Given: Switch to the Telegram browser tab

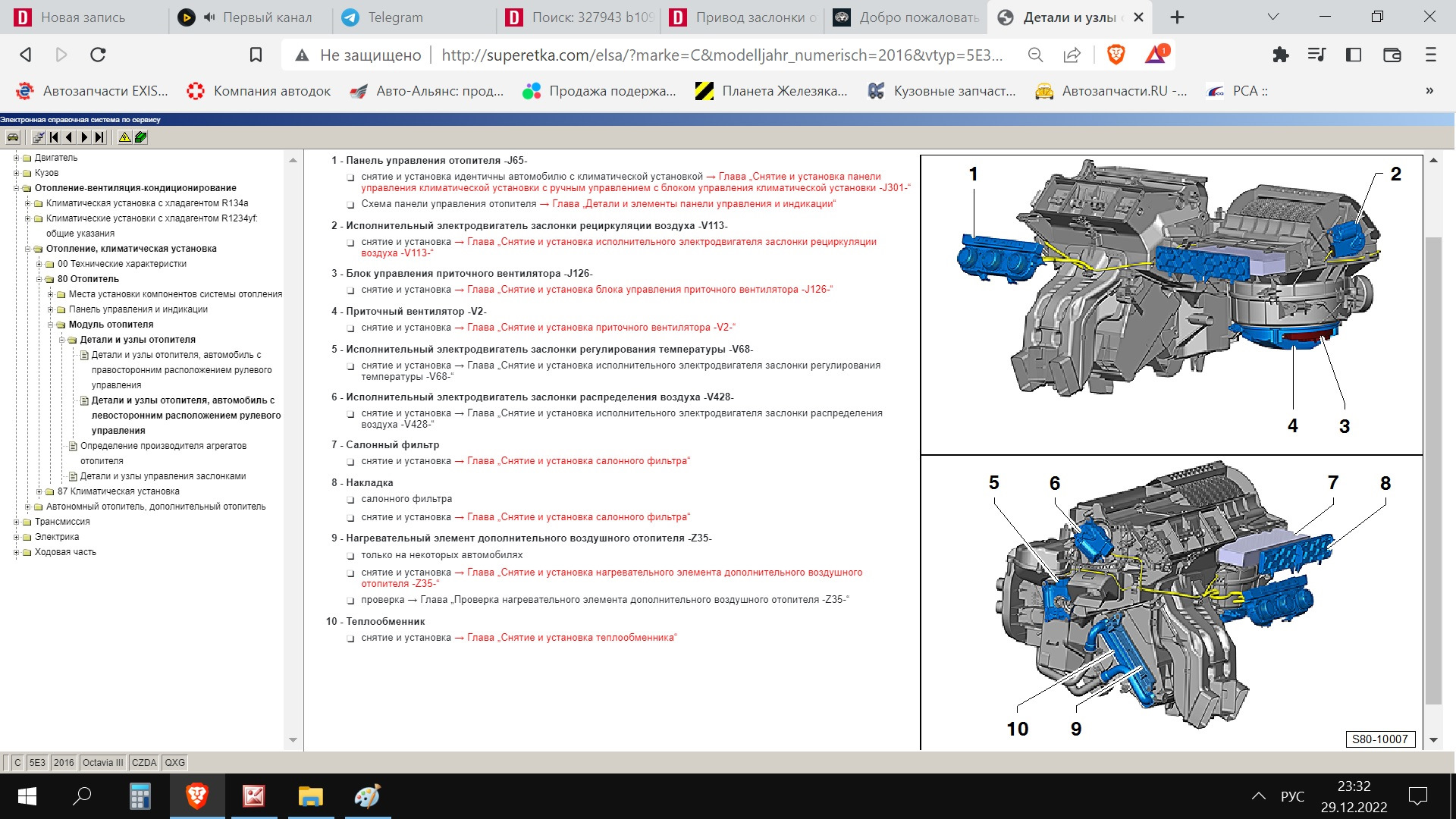Looking at the screenshot, I should point(395,17).
